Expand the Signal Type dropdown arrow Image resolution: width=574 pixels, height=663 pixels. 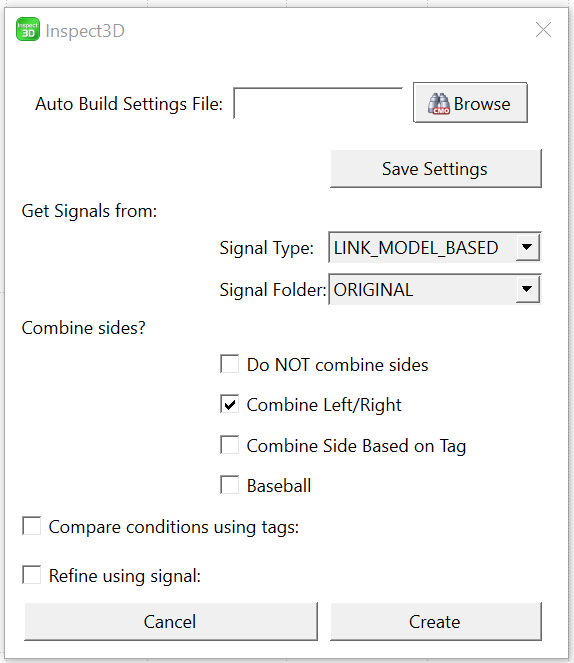click(527, 247)
